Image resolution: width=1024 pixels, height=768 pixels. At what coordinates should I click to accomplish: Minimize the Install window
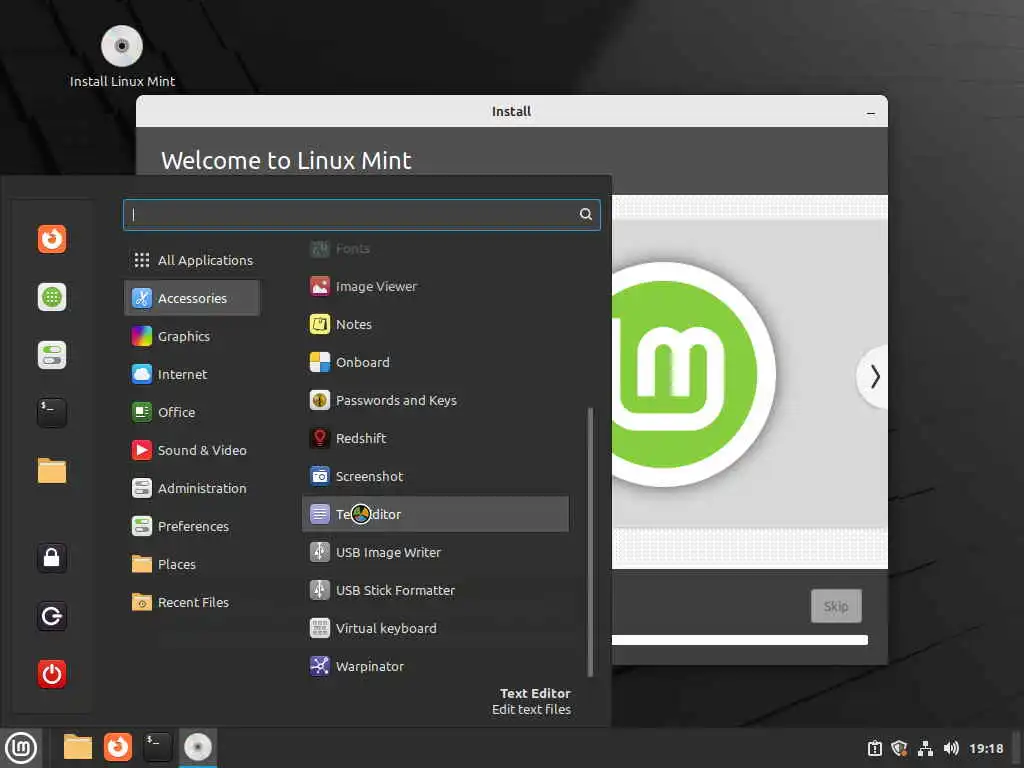871,112
